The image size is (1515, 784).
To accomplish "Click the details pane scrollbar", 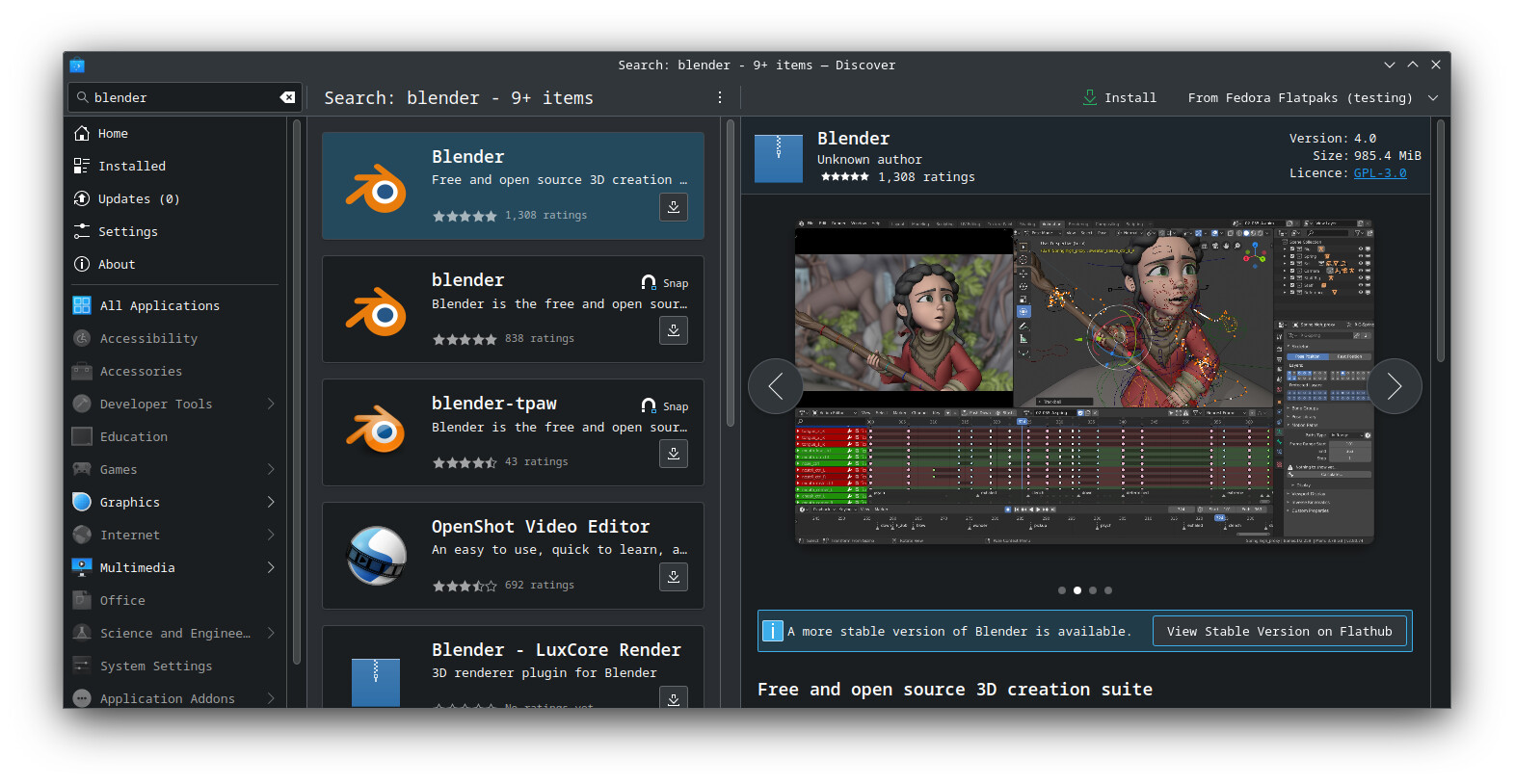I will [x=1441, y=241].
